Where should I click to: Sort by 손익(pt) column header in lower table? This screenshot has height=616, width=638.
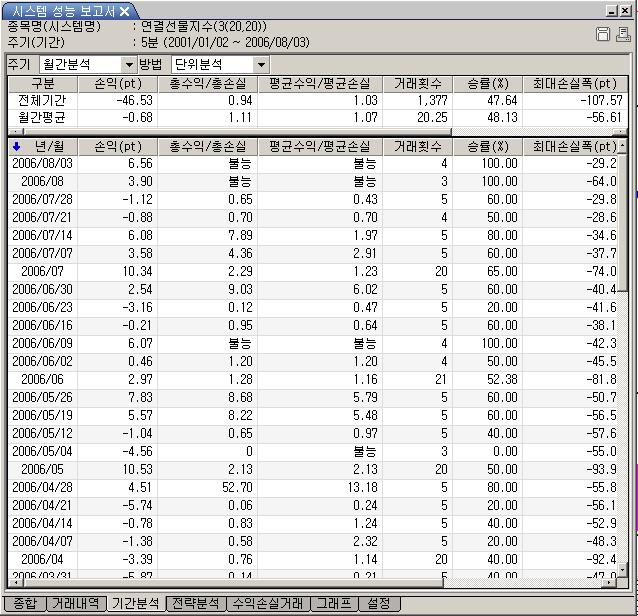click(x=112, y=146)
